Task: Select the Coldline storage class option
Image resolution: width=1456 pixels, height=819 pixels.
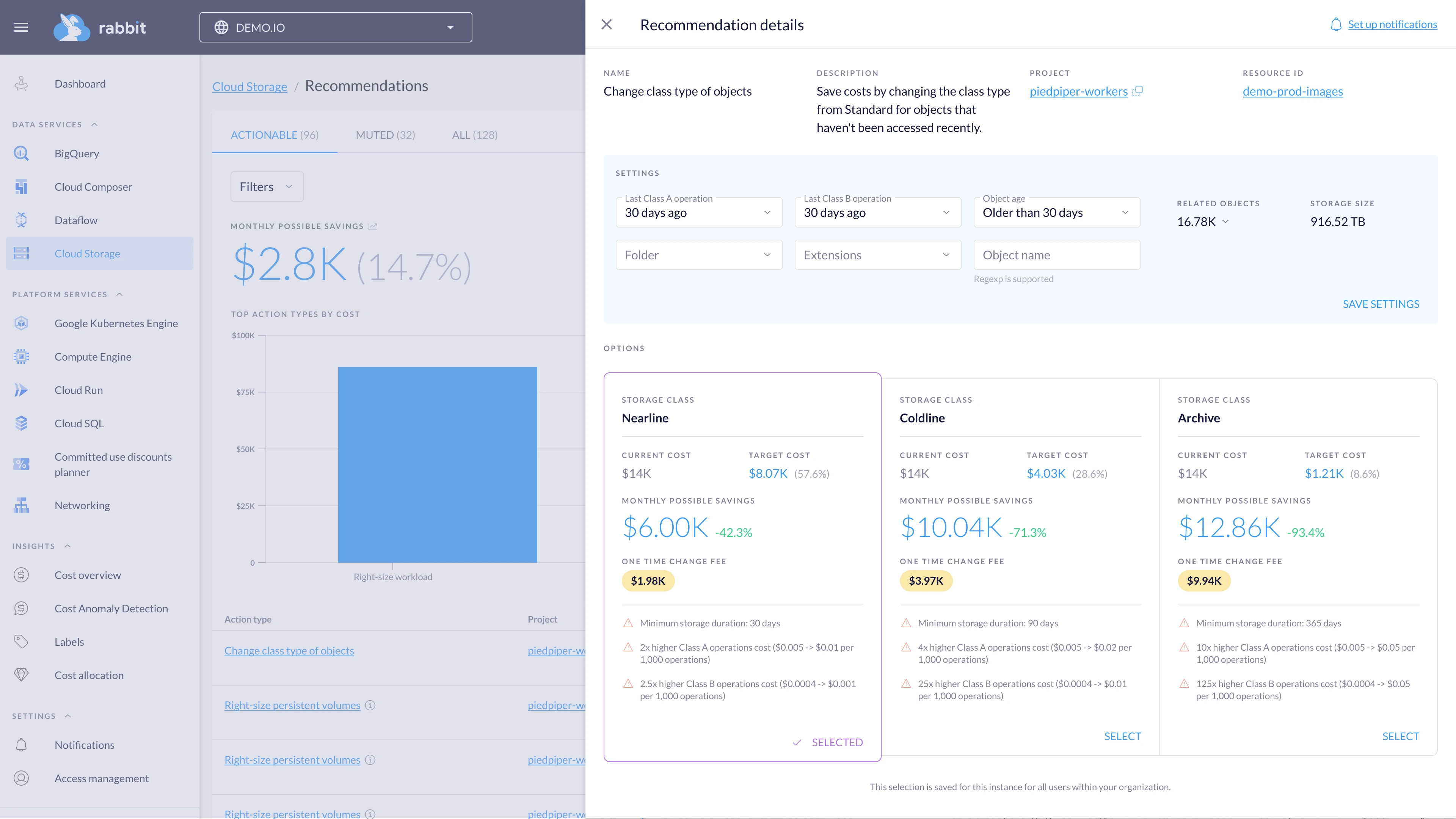Action: pyautogui.click(x=1122, y=736)
